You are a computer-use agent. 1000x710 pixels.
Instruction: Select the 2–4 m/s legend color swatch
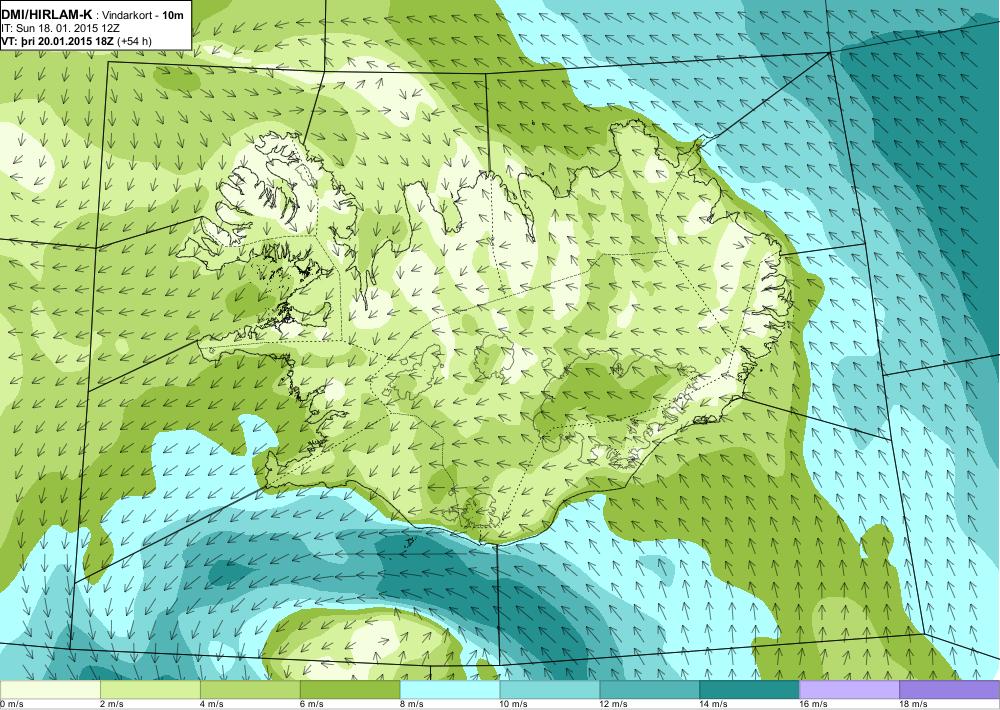click(x=151, y=690)
